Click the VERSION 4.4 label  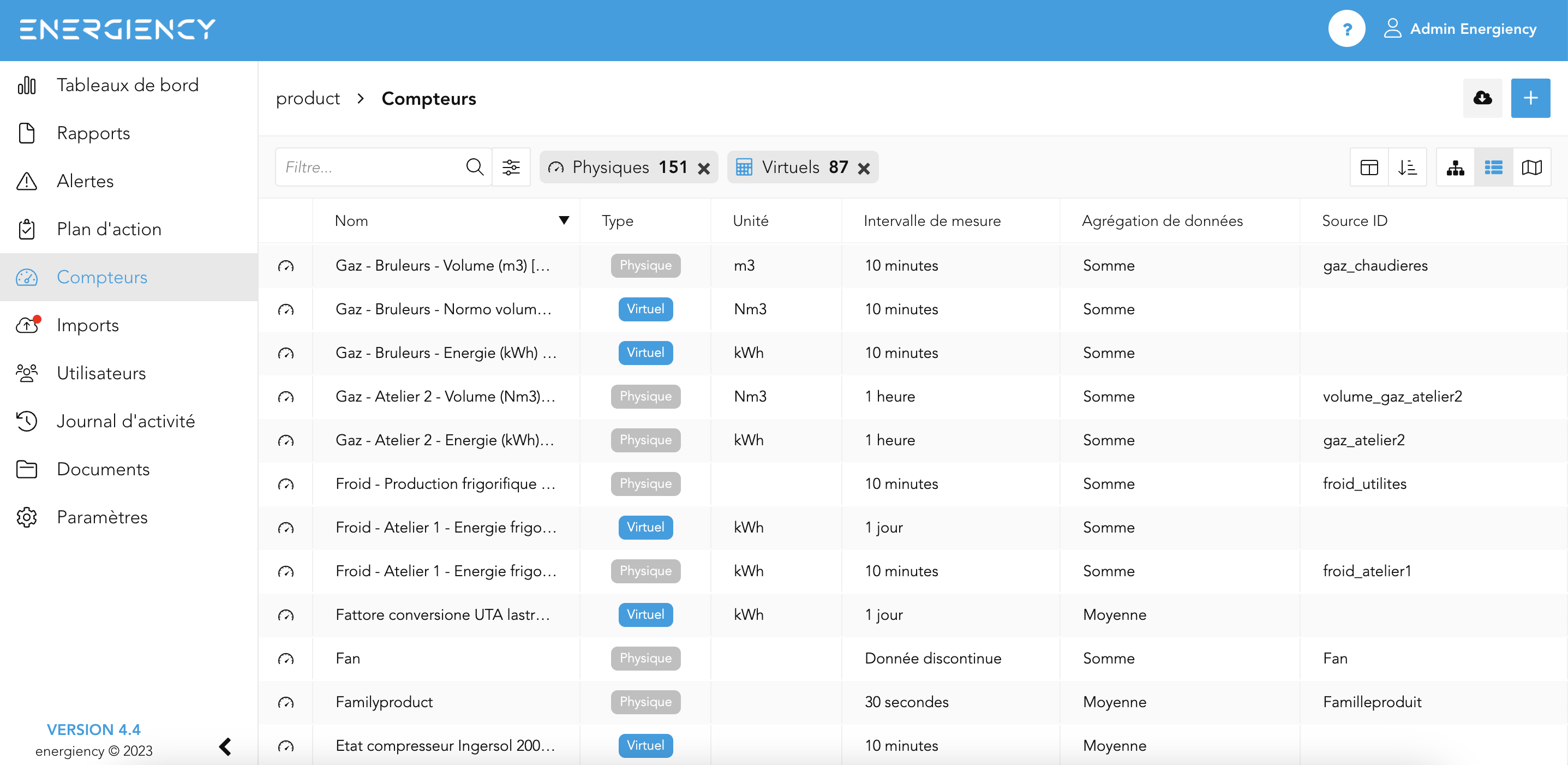point(94,729)
